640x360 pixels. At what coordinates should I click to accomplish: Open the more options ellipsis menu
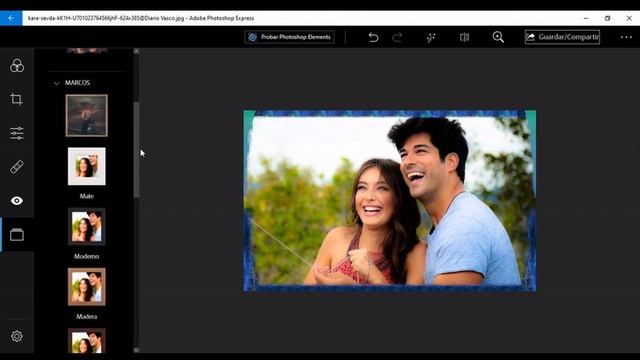pyautogui.click(x=626, y=37)
